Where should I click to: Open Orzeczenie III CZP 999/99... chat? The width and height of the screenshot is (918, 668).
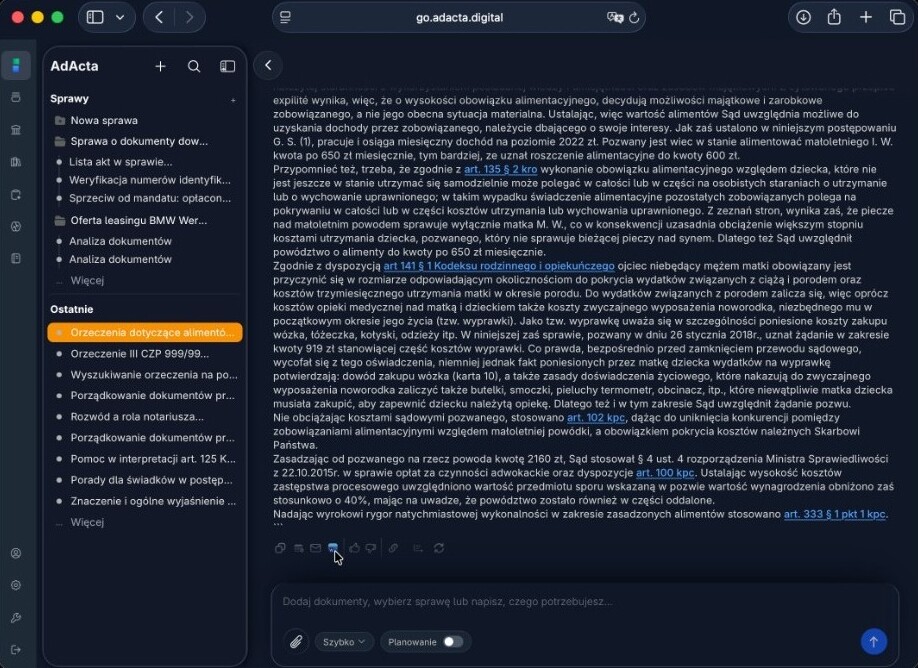click(x=139, y=354)
